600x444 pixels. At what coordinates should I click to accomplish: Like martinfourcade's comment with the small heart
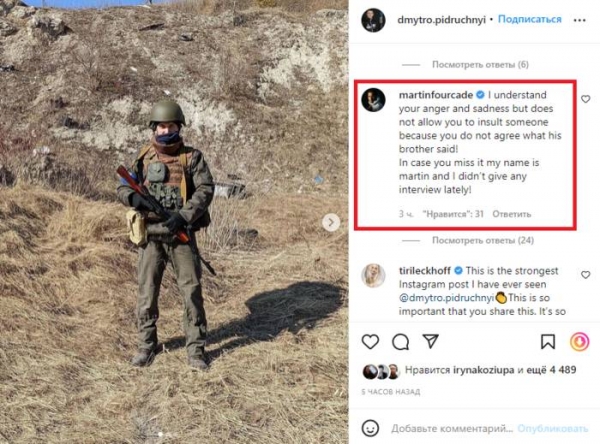point(584,100)
